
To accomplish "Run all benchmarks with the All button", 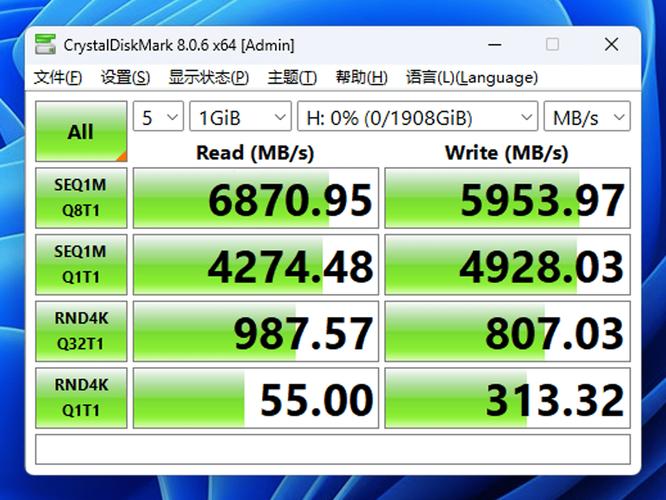I will click(81, 131).
